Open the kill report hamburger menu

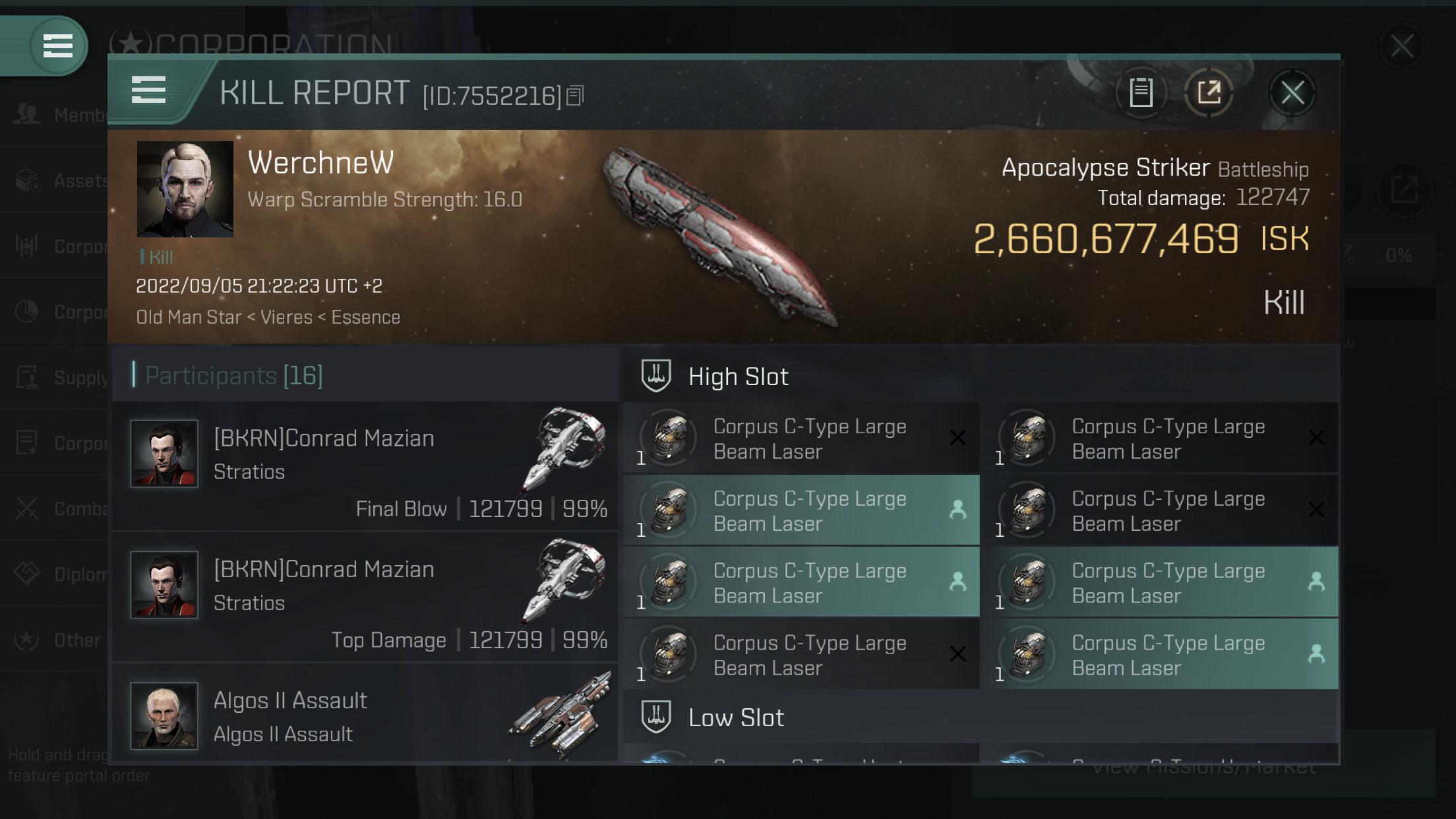(x=148, y=90)
